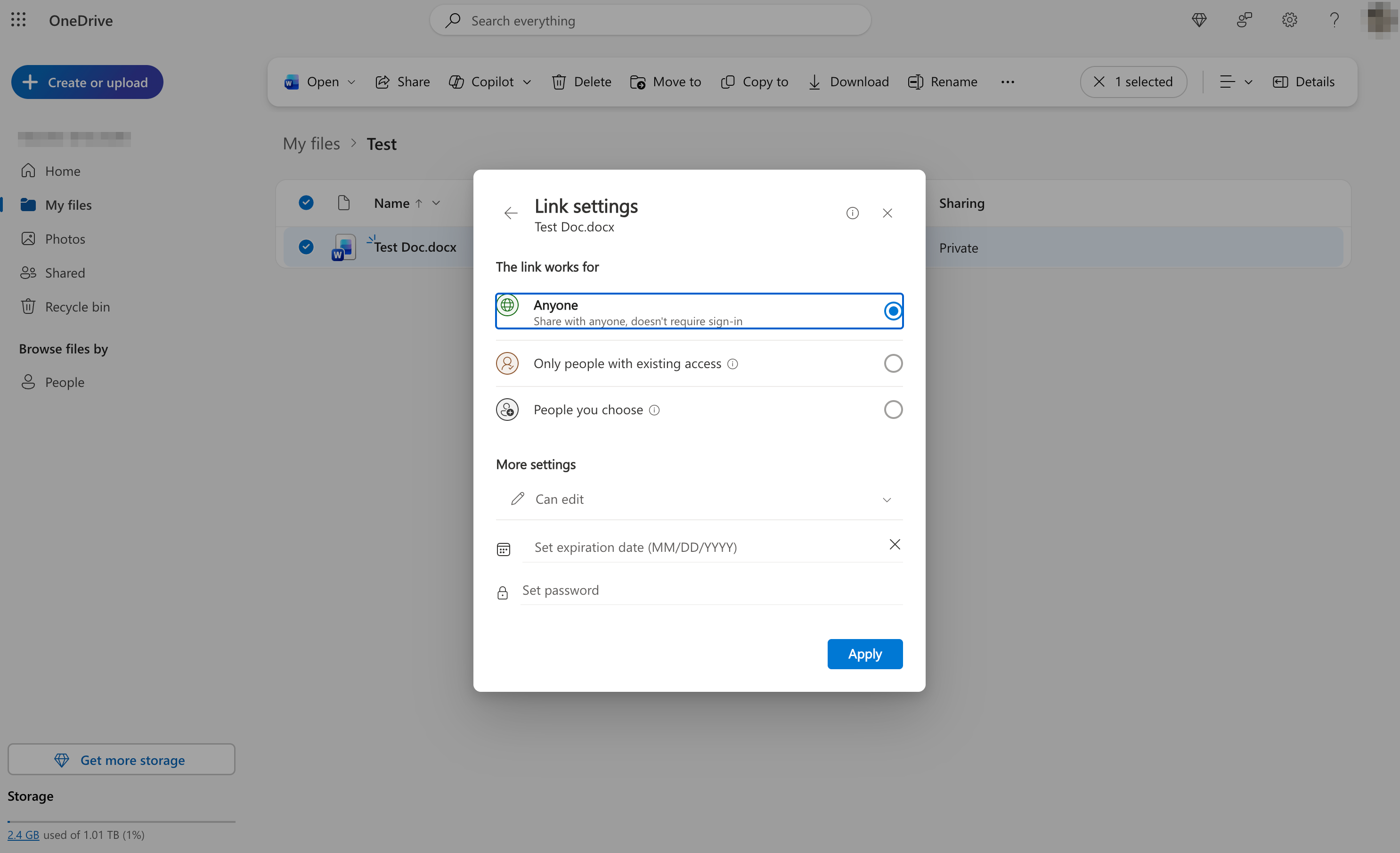Click the feedback people icon in header

click(x=1245, y=20)
